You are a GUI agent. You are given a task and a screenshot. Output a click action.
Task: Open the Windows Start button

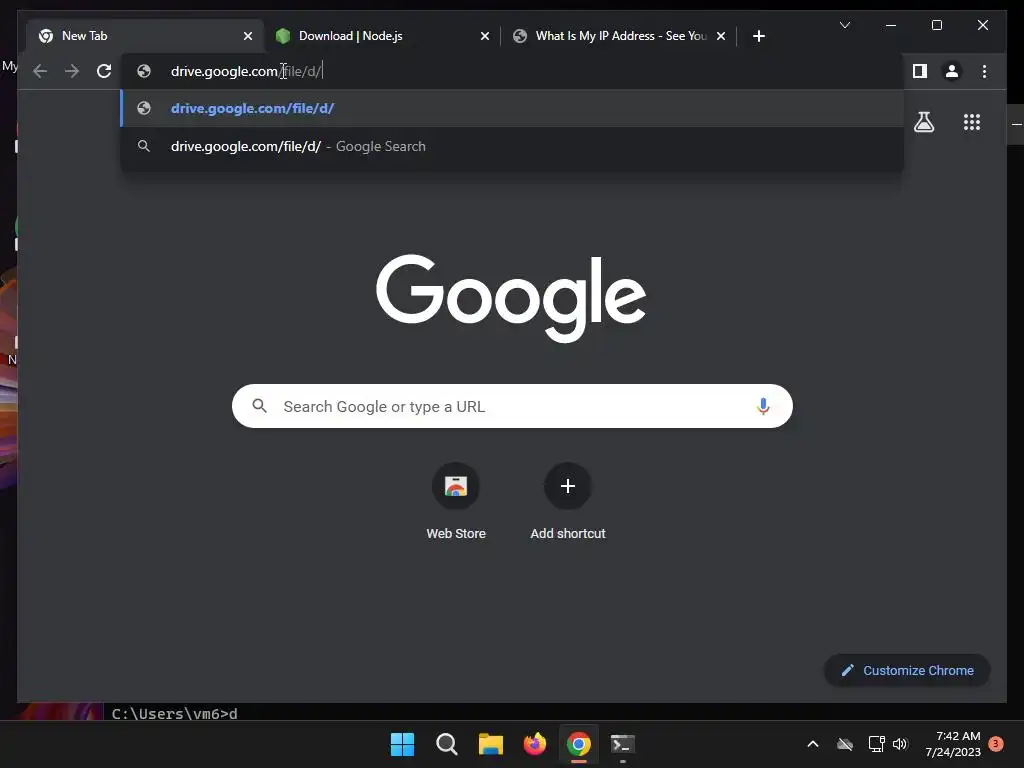[x=402, y=744]
